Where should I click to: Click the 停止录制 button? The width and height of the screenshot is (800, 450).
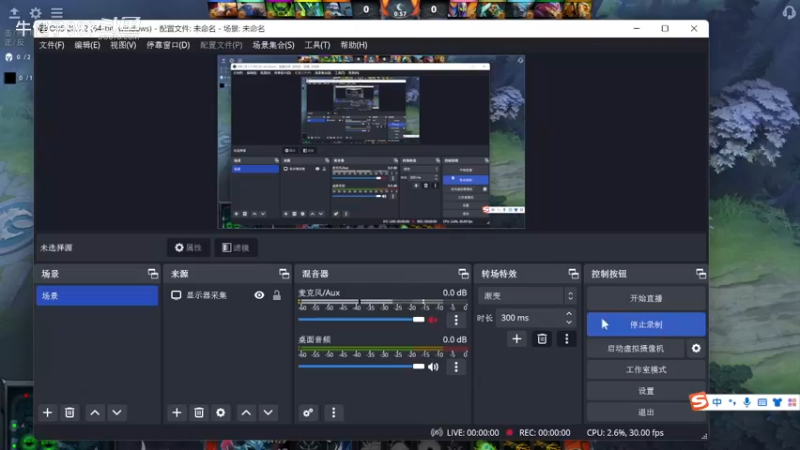(x=646, y=324)
